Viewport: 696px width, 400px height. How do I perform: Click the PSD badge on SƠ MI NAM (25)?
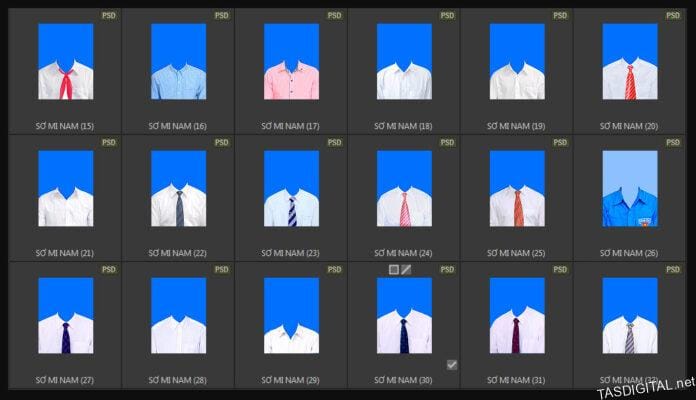click(x=560, y=143)
